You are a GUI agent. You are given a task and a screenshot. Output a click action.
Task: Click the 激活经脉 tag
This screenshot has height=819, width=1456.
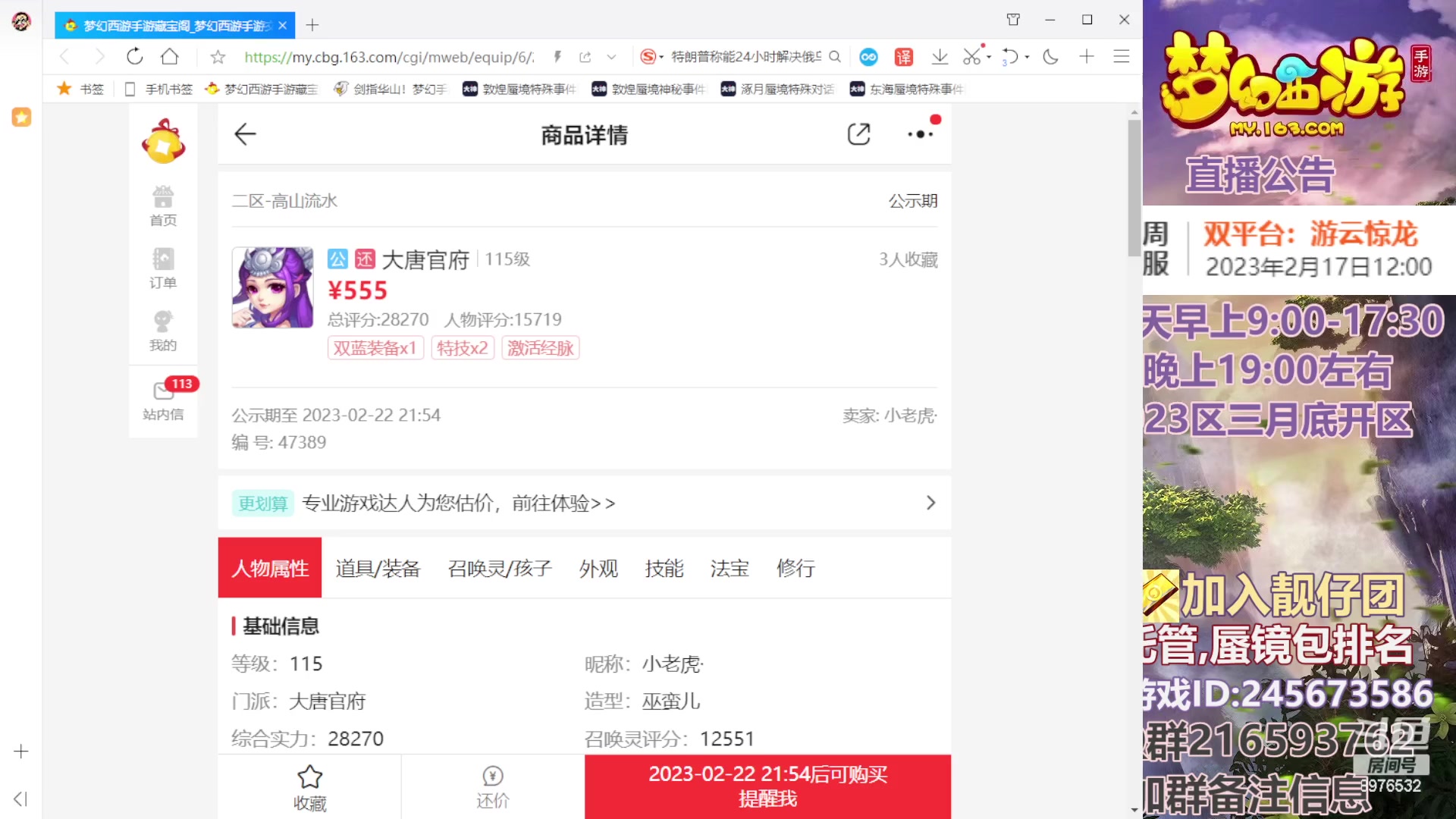point(541,348)
